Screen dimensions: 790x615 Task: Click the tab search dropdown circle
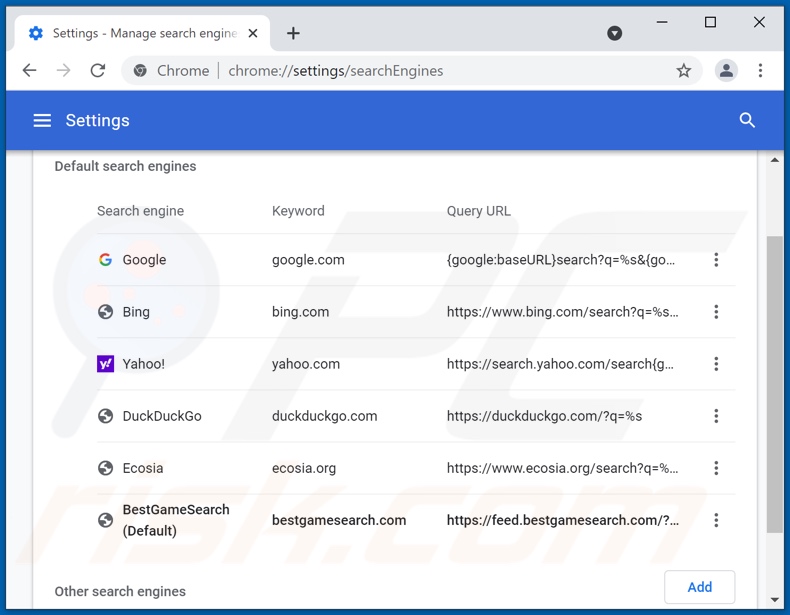(x=614, y=33)
